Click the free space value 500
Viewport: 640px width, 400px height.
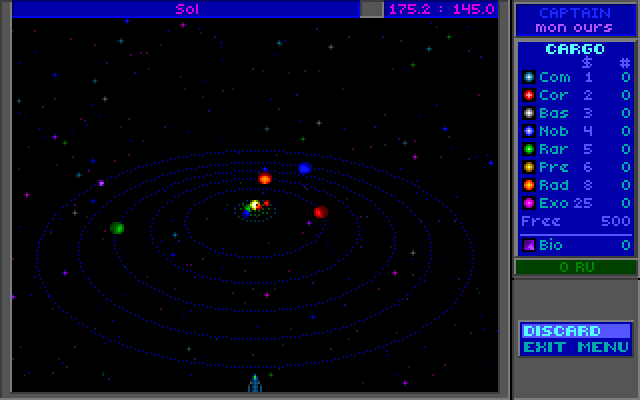[616, 221]
